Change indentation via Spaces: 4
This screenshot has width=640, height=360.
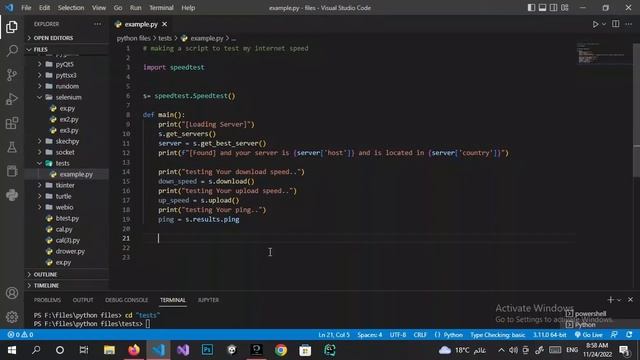point(370,335)
